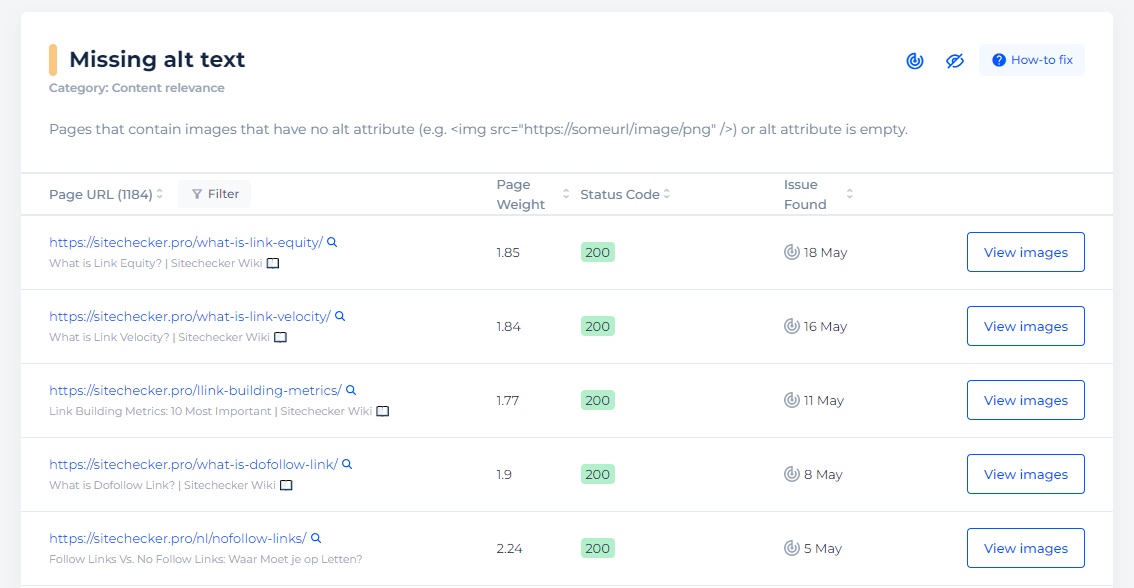Click status code 200 badge for link-velocity row
The height and width of the screenshot is (588, 1134).
click(597, 326)
